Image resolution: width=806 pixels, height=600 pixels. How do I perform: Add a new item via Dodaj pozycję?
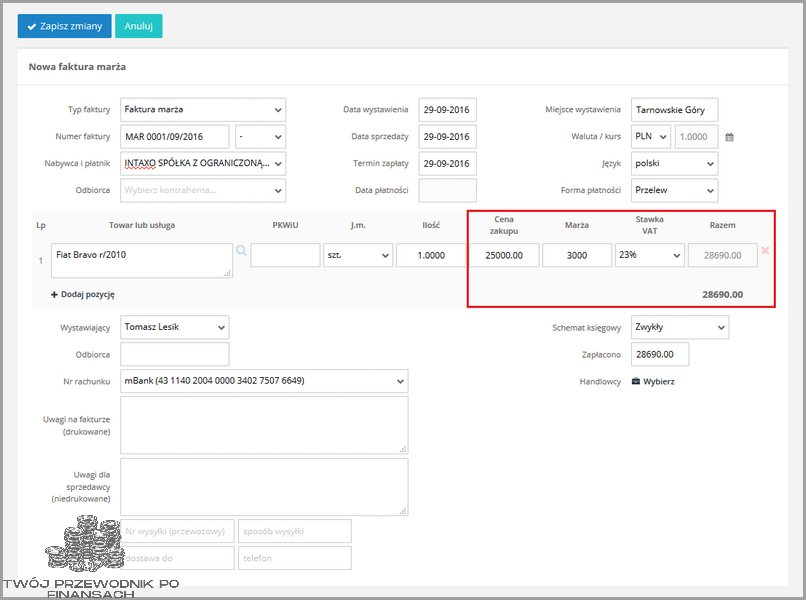pyautogui.click(x=83, y=295)
